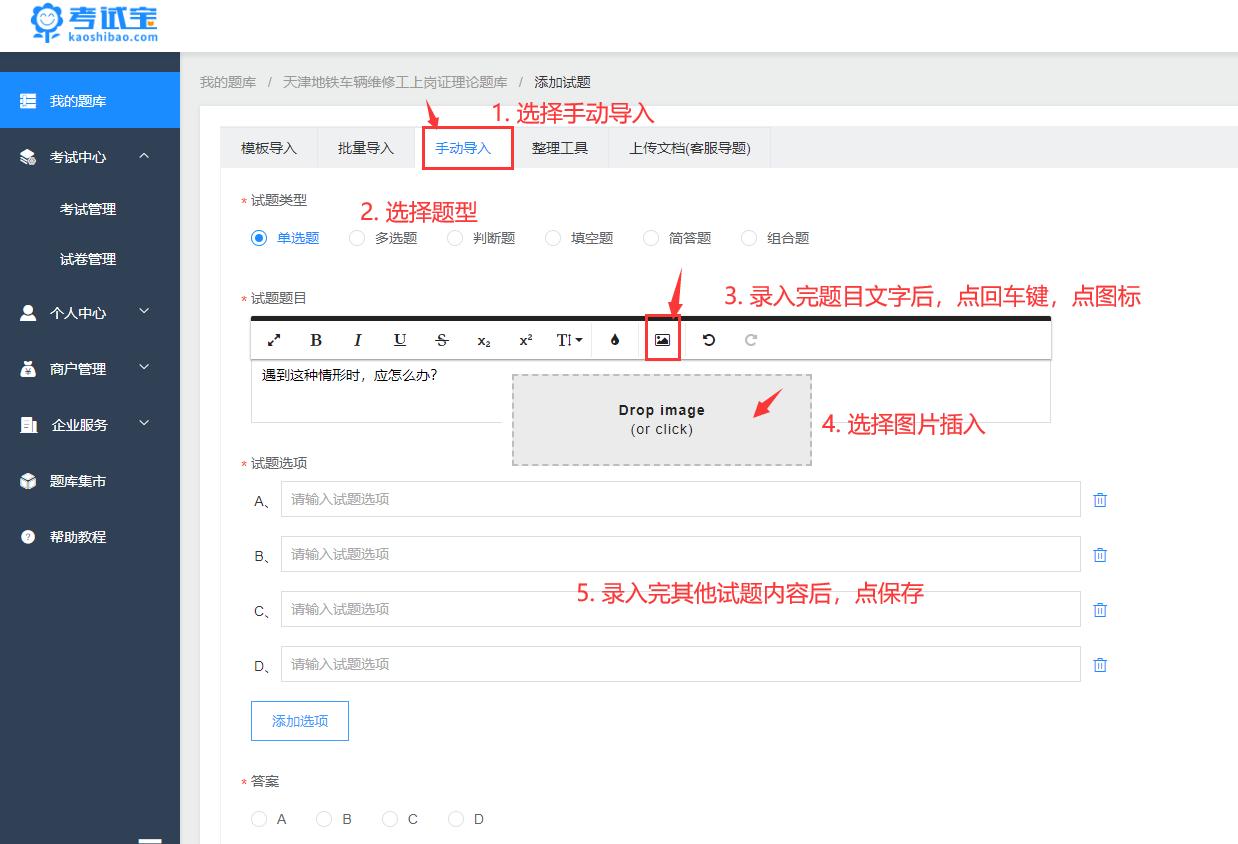The image size is (1238, 844).
Task: Select 多选题 question type radio
Action: 357,238
